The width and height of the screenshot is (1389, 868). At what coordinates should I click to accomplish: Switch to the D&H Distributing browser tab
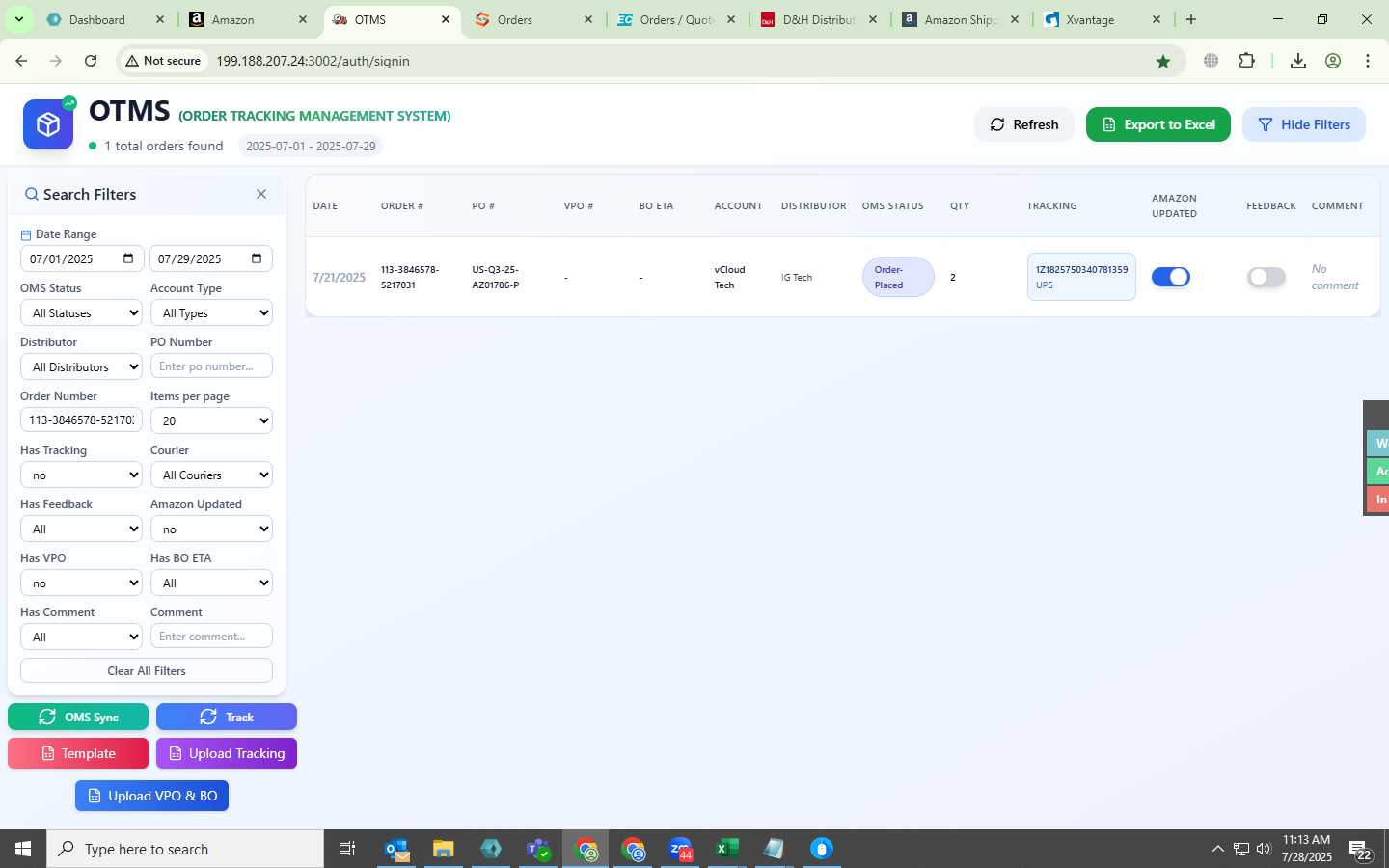click(818, 19)
